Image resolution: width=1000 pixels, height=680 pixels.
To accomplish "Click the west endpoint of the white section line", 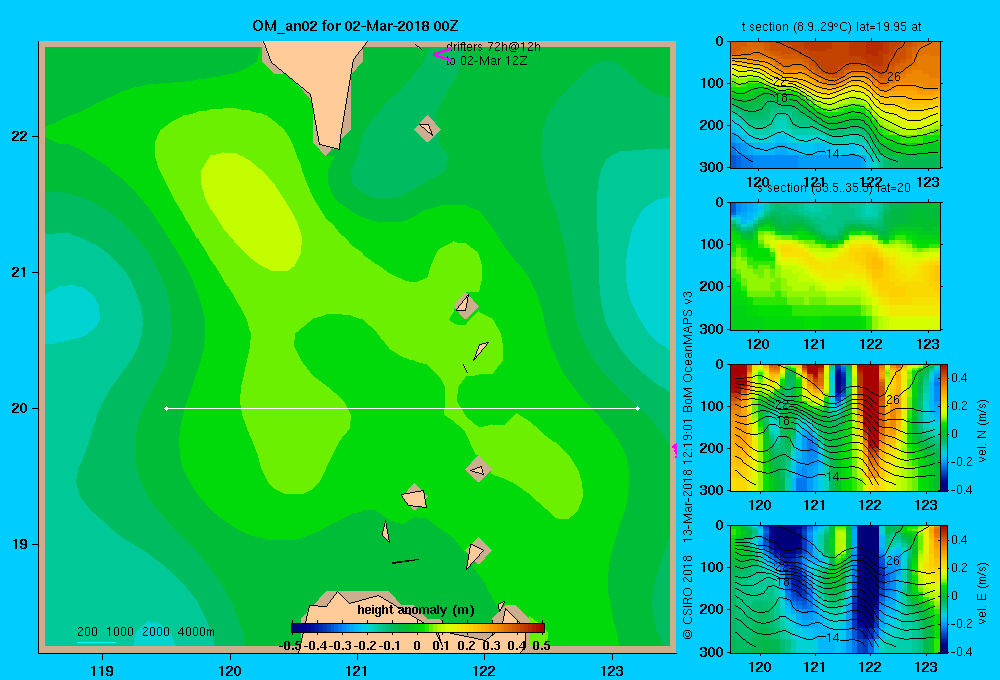I will click(166, 408).
